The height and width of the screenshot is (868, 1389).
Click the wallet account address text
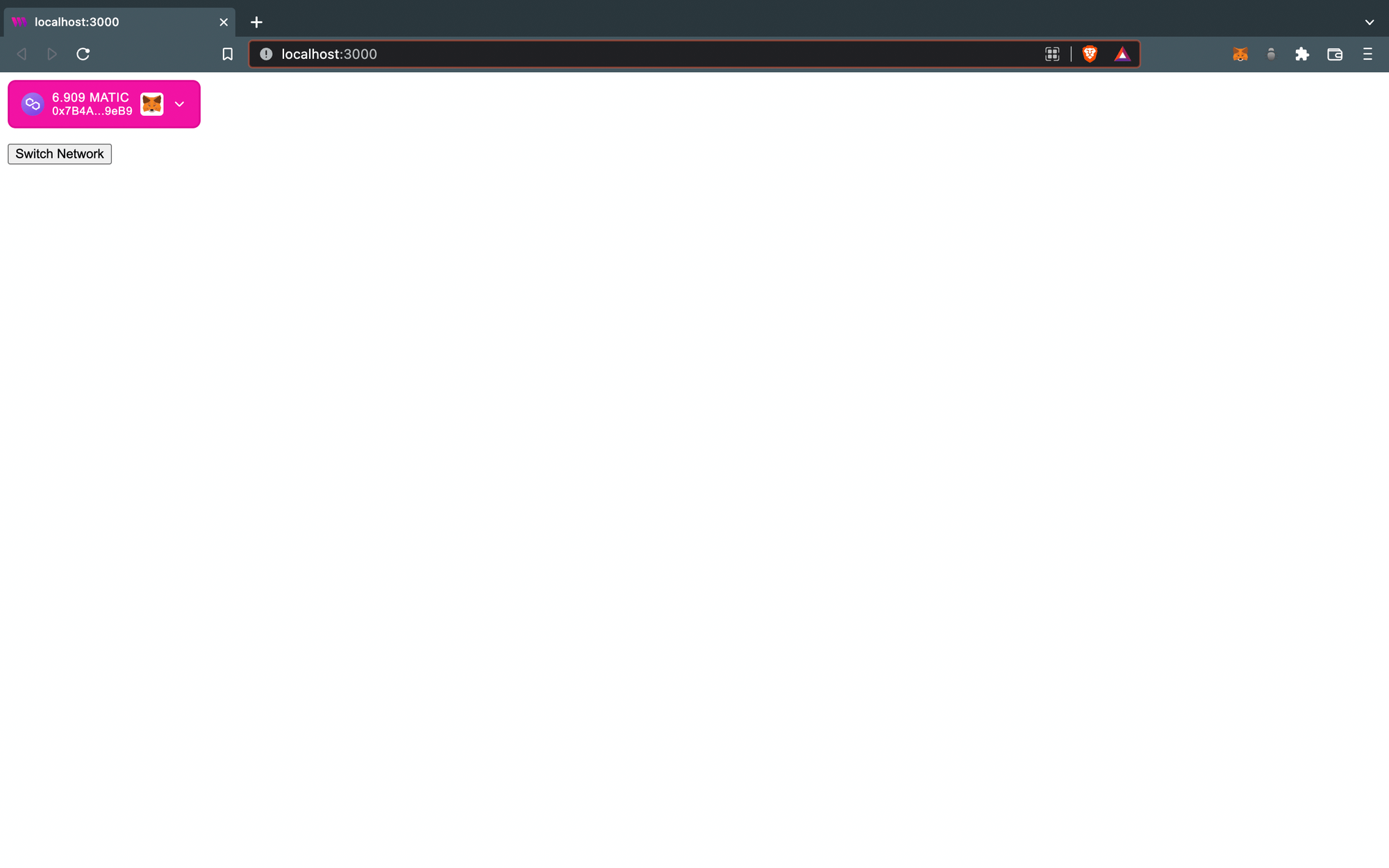[92, 111]
